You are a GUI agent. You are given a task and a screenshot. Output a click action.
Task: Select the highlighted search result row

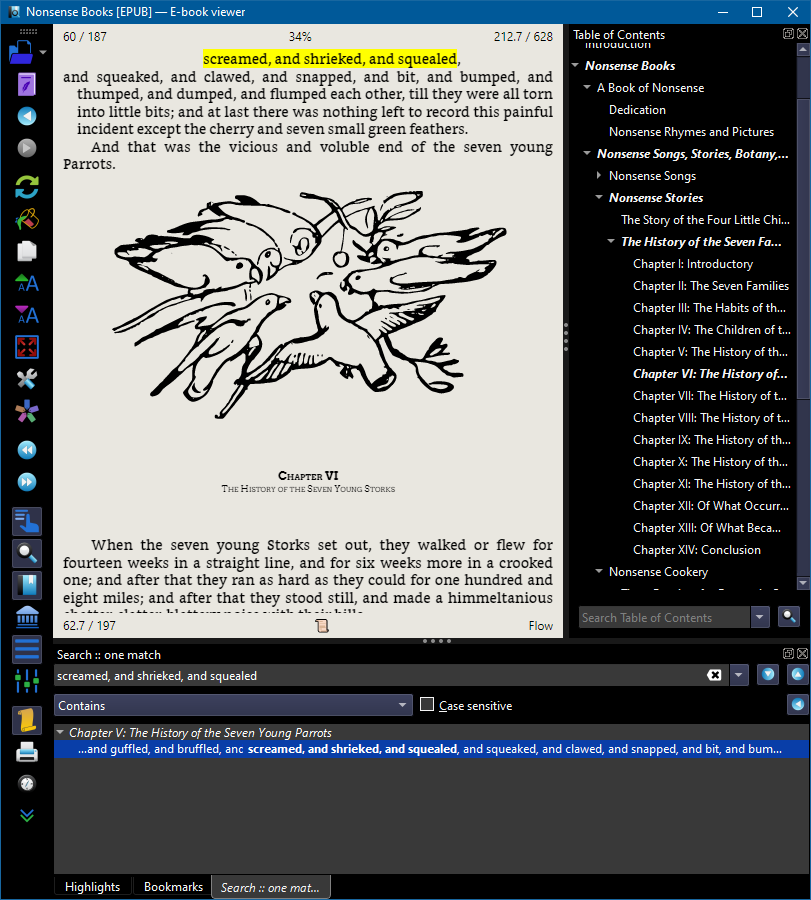(431, 748)
